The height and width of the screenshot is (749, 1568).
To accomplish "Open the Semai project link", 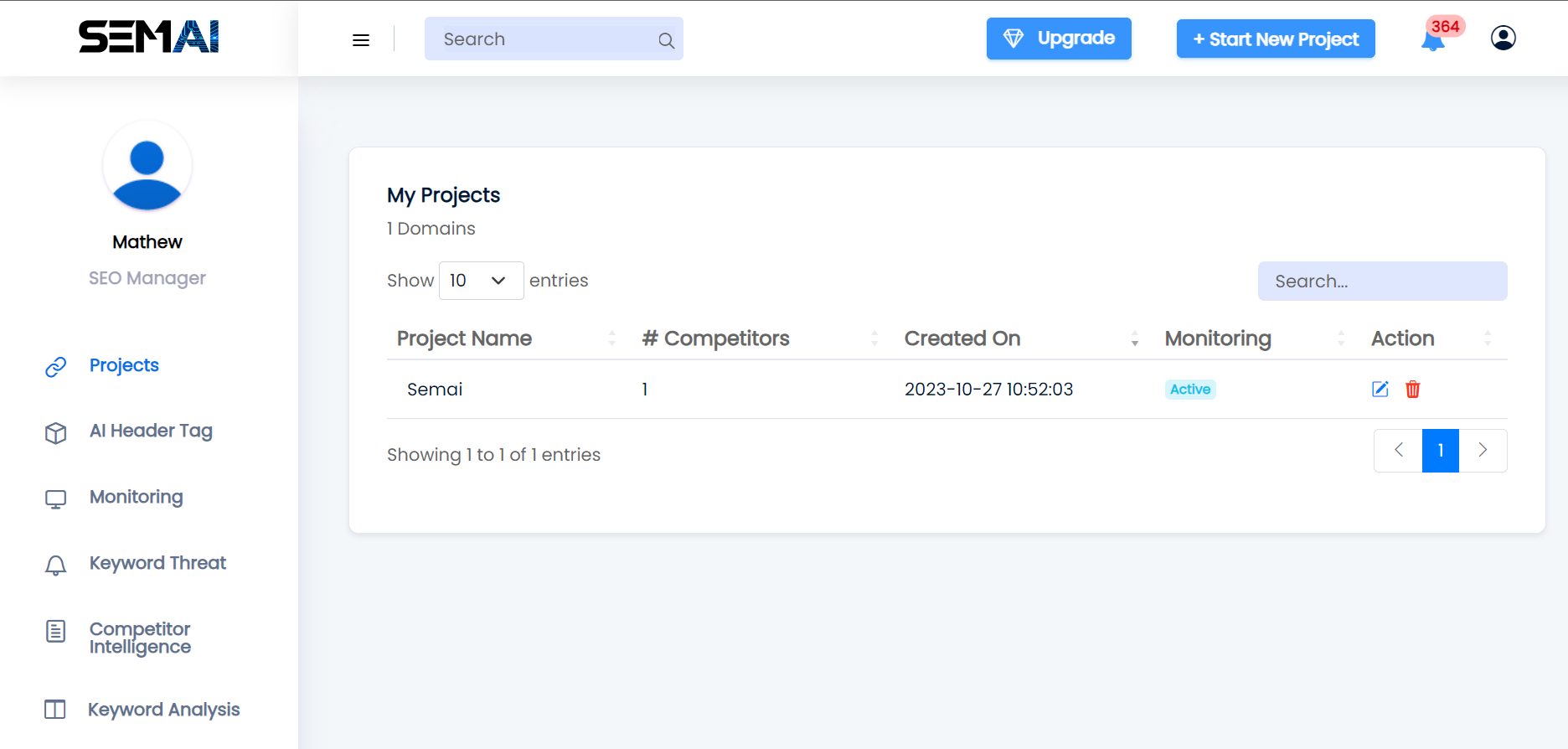I will (x=434, y=389).
